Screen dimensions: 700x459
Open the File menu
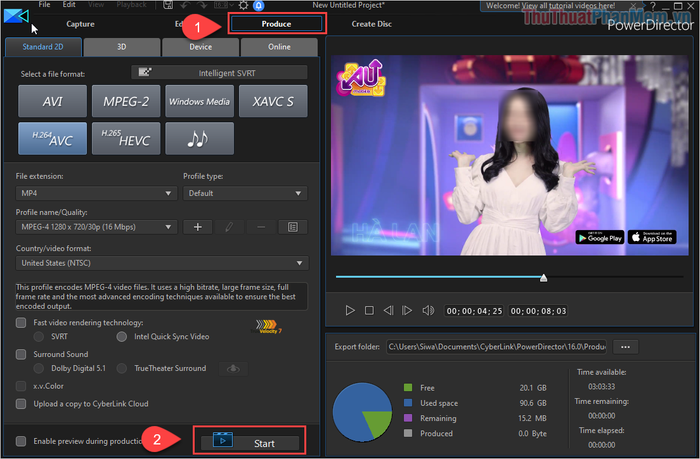[x=44, y=4]
